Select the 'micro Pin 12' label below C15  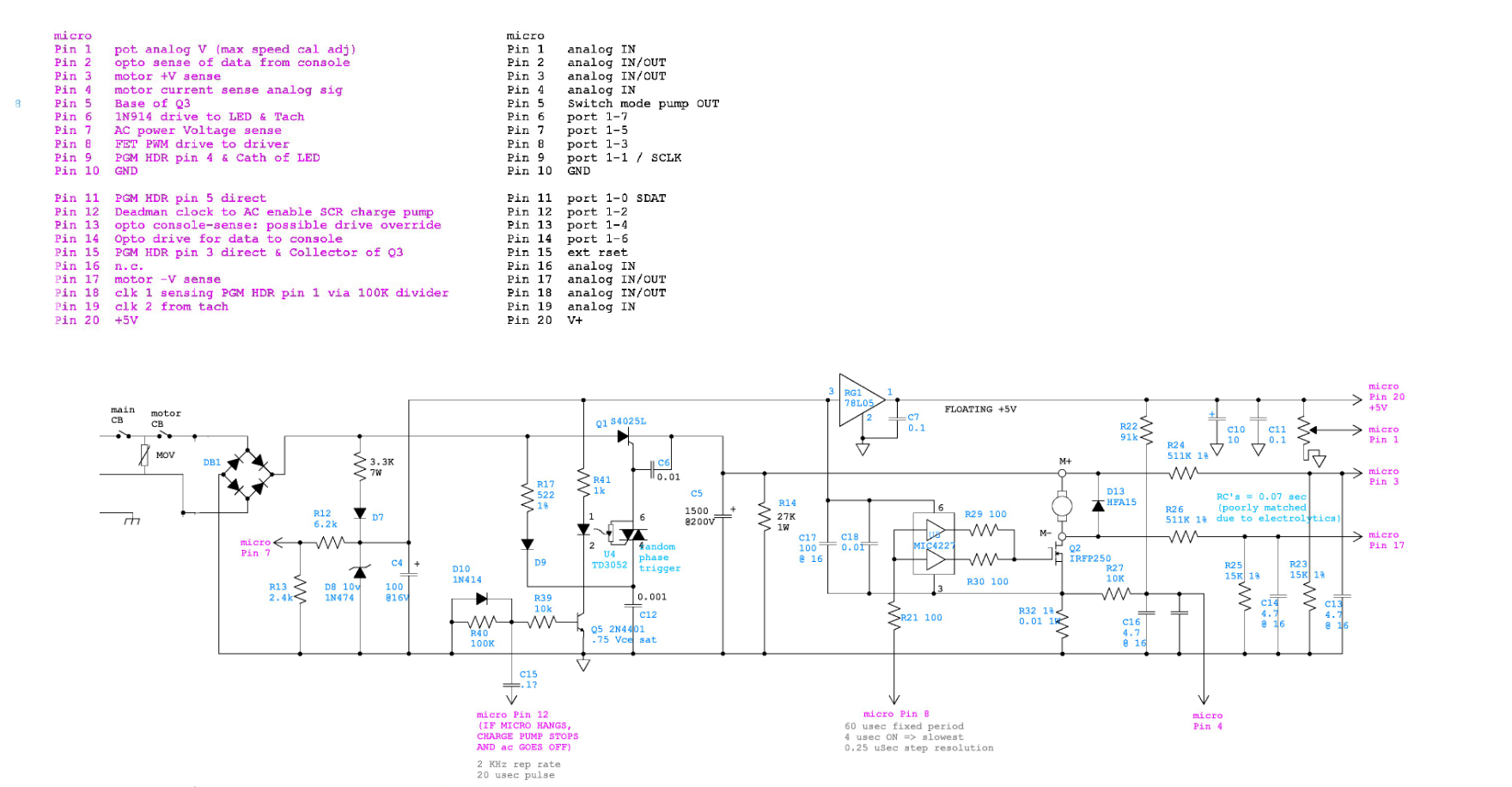pos(513,715)
